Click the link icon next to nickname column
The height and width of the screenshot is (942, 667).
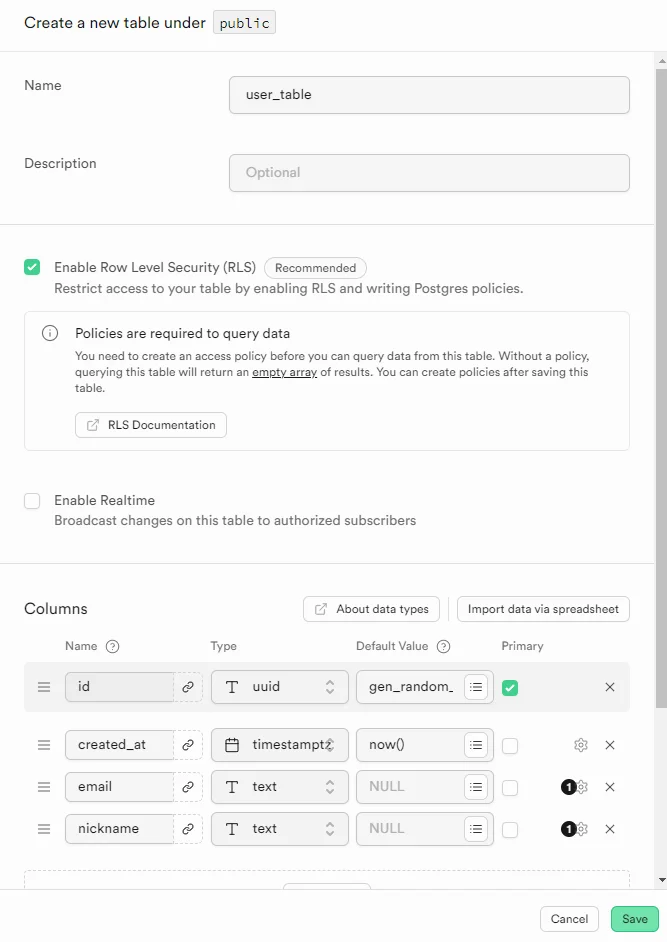click(187, 829)
